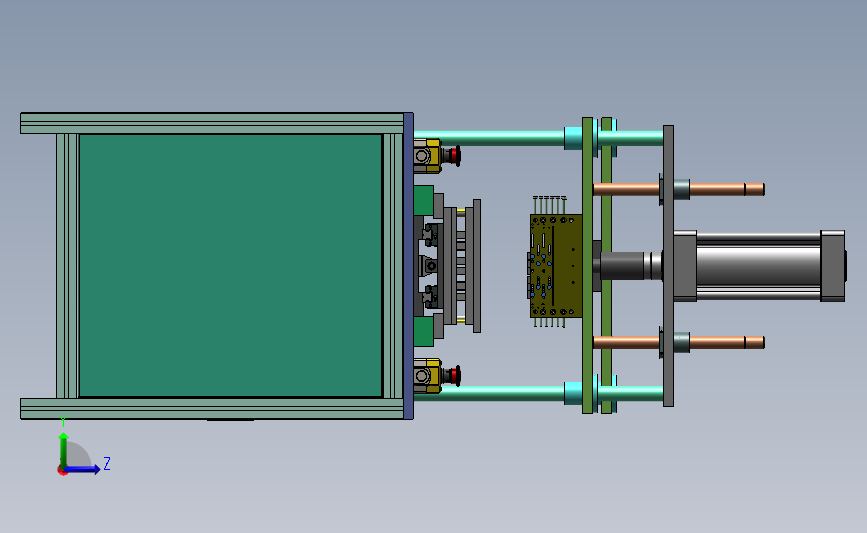Image resolution: width=867 pixels, height=533 pixels.
Task: Select the lower green block beside blue plate
Action: [x=424, y=331]
